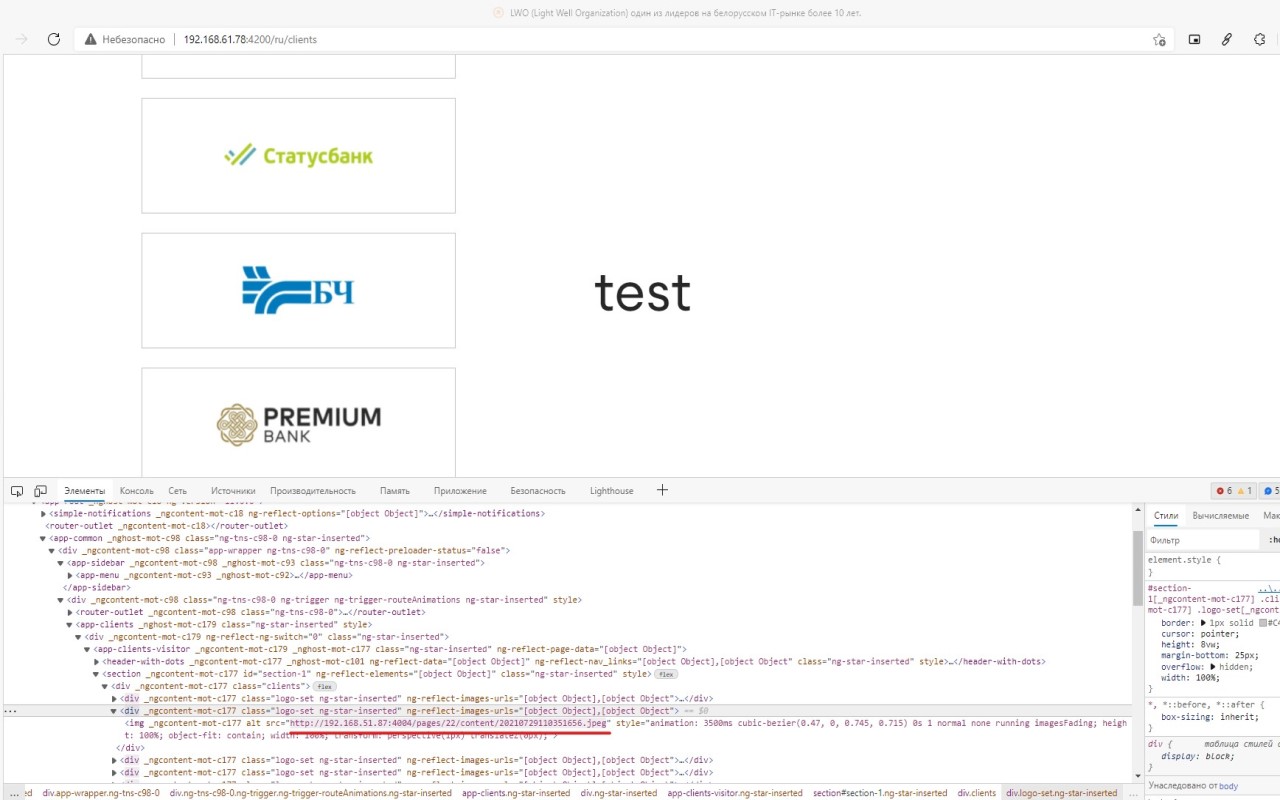Image resolution: width=1280 pixels, height=800 pixels.
Task: Select the router-outlet ngcontent-mot-c18 row
Action: pyautogui.click(x=166, y=526)
